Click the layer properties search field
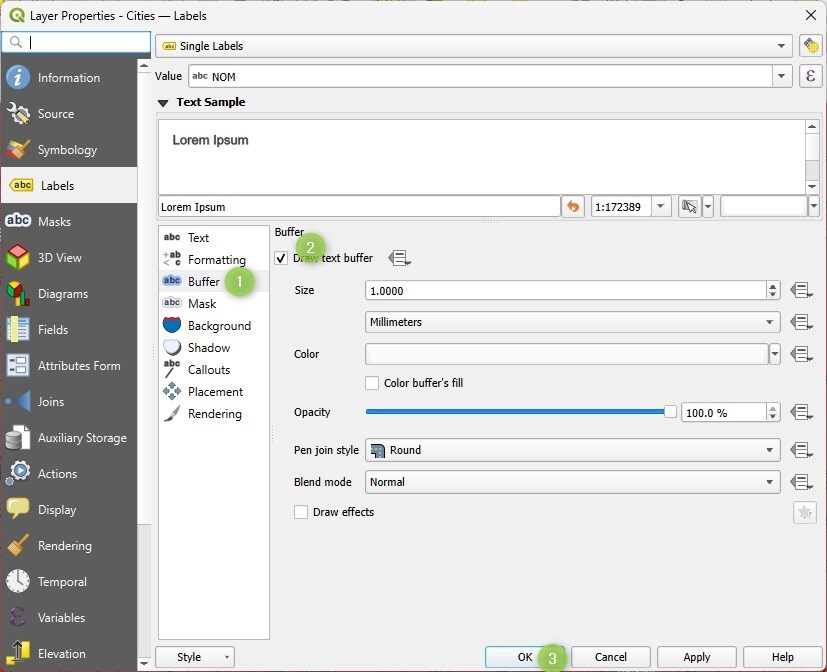This screenshot has height=672, width=827. (x=76, y=42)
